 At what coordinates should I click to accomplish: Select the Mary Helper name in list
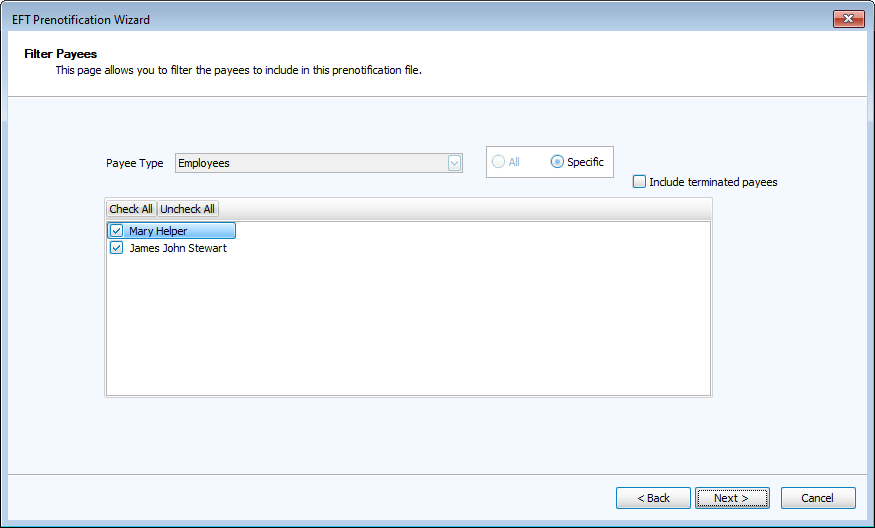pyautogui.click(x=158, y=231)
